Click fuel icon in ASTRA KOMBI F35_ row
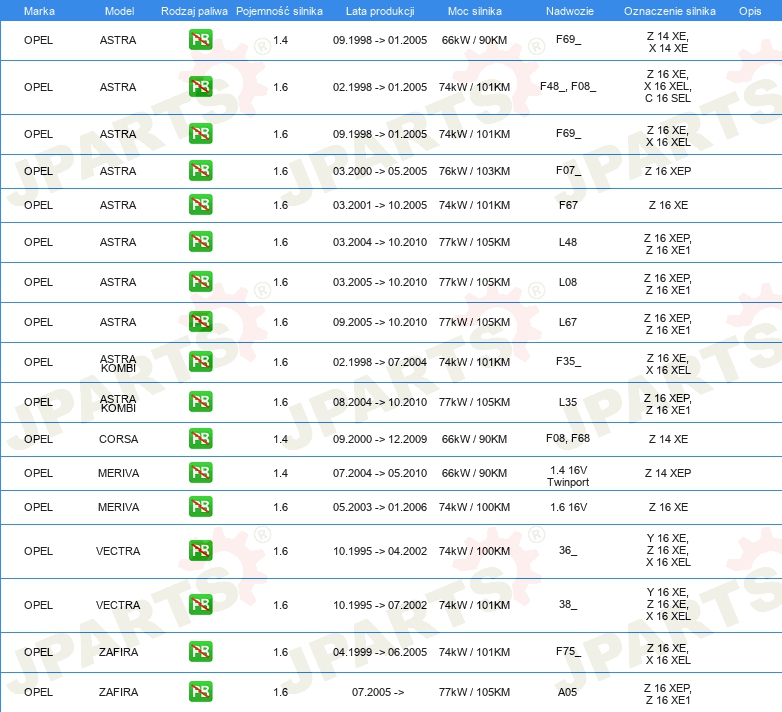Image resolution: width=782 pixels, height=712 pixels. (200, 361)
